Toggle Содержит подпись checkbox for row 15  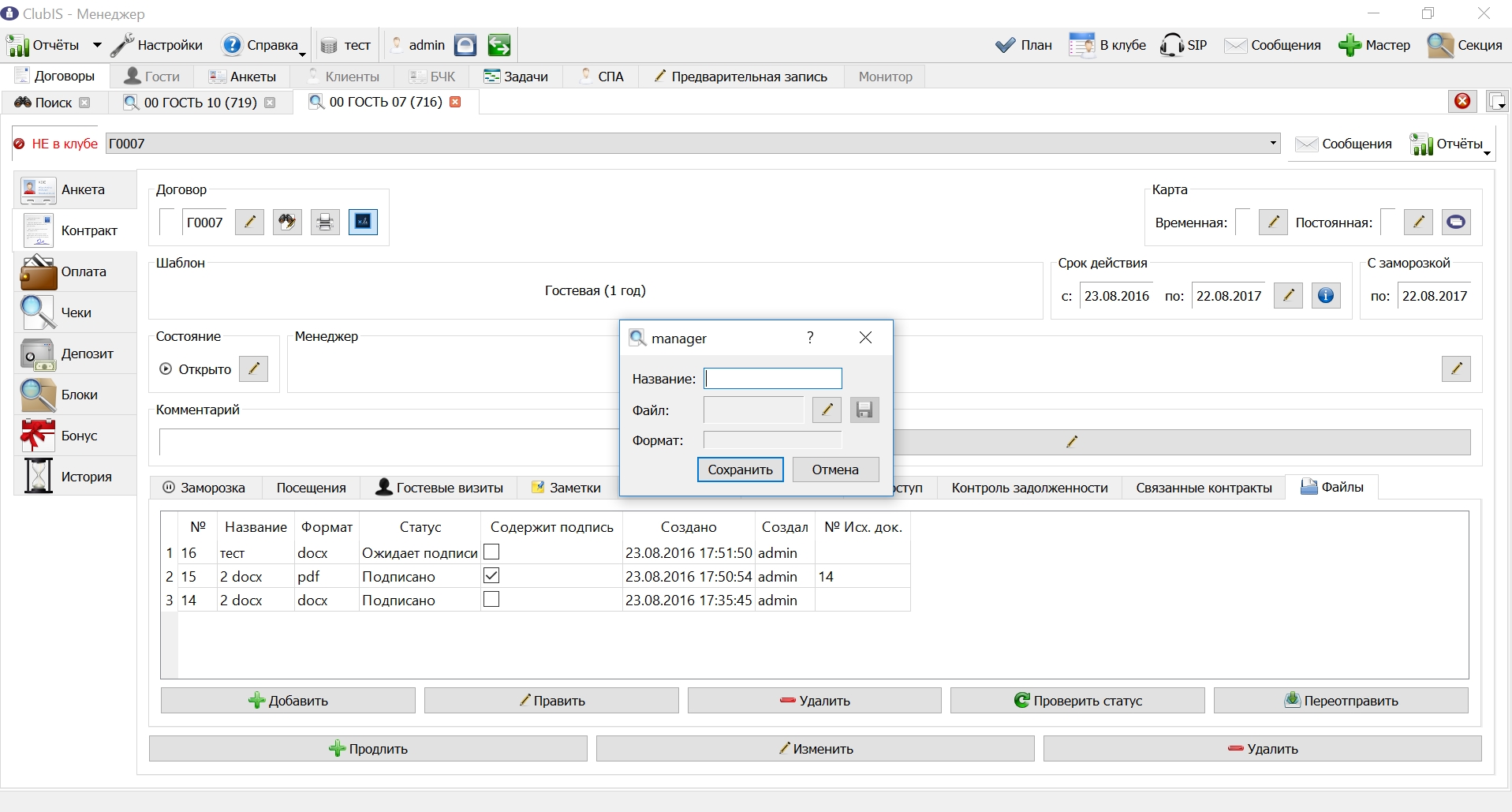(491, 575)
